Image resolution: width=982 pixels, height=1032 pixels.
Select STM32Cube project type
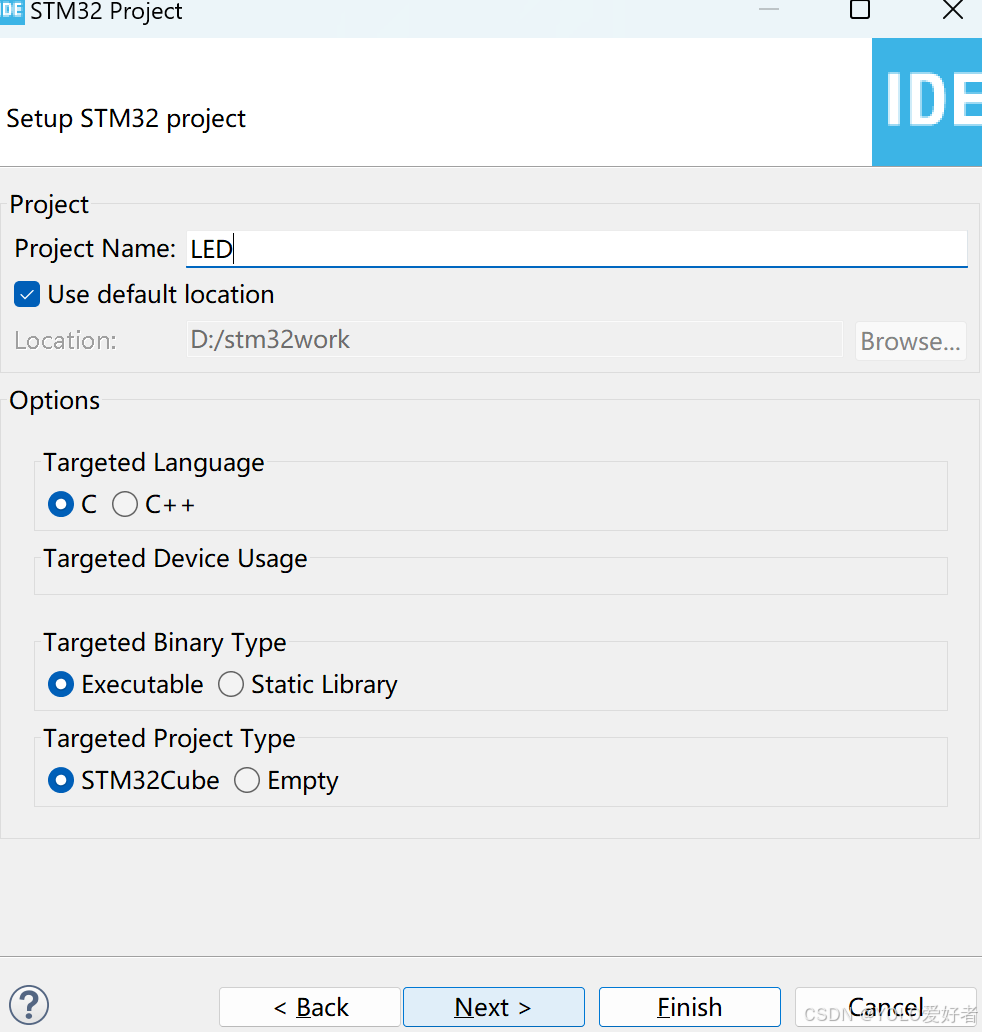[61, 781]
